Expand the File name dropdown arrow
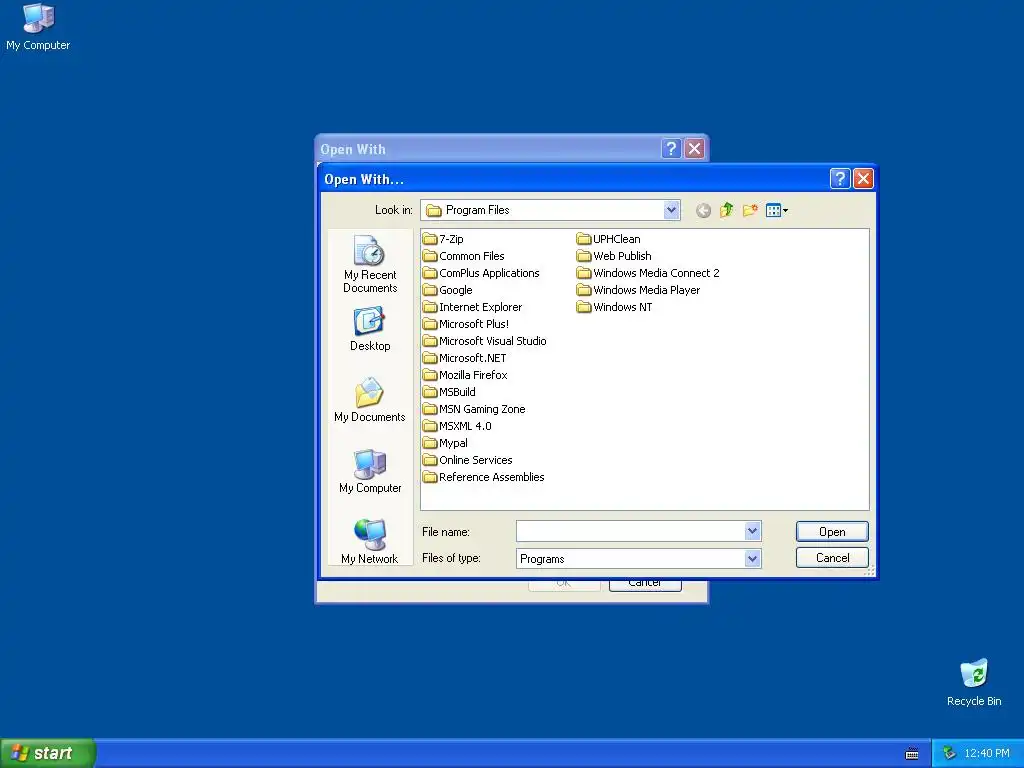Viewport: 1024px width, 768px height. pyautogui.click(x=752, y=531)
